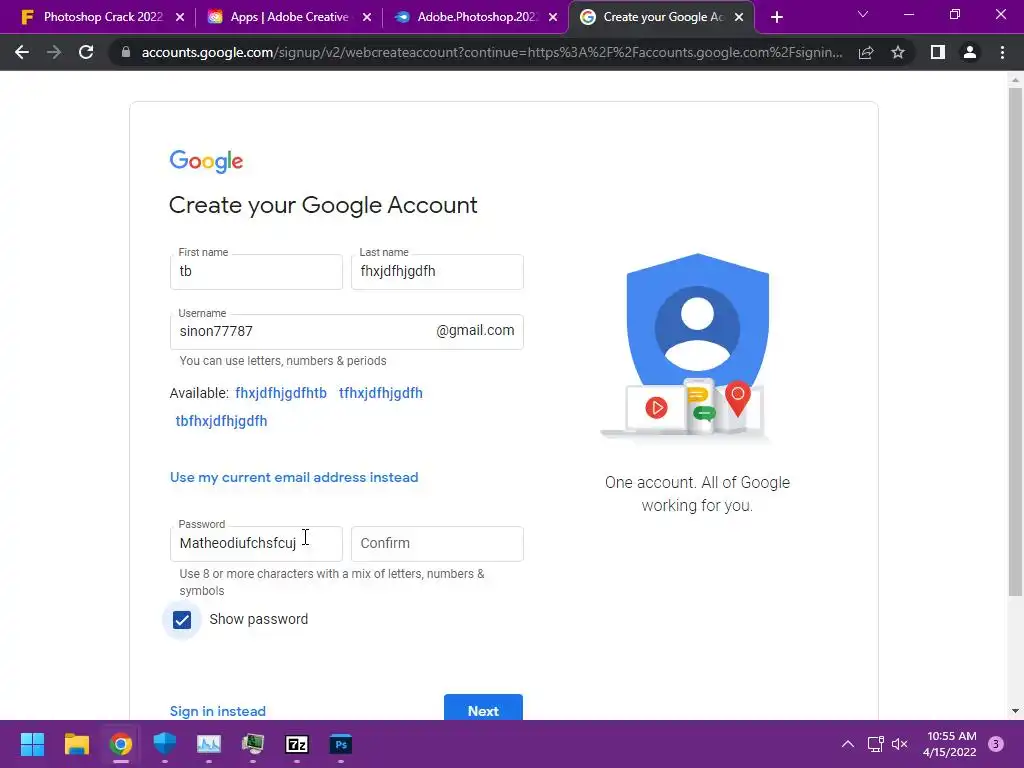This screenshot has height=768, width=1024.
Task: Click the Last name field
Action: [x=437, y=272]
